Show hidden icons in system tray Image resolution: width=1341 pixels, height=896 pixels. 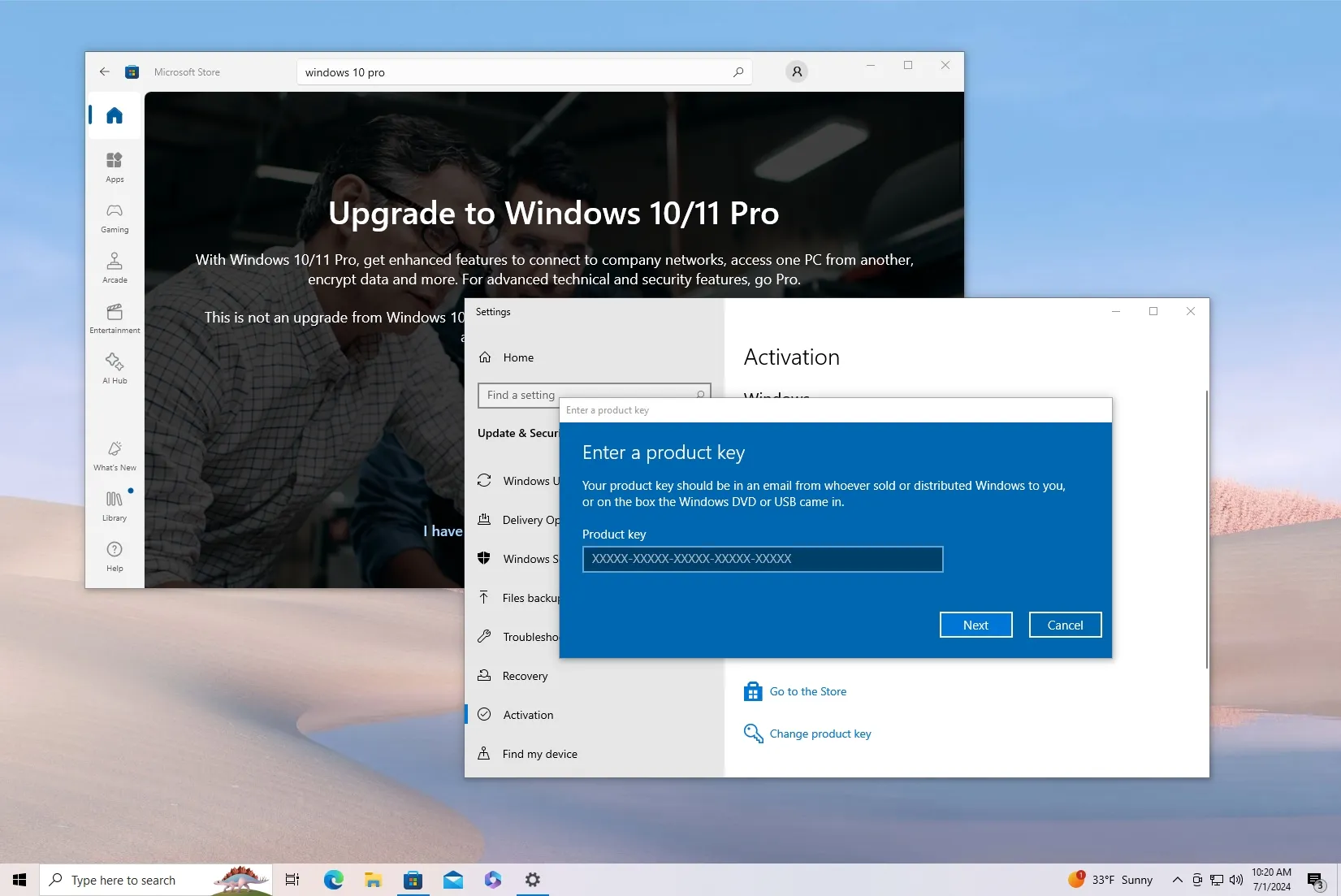(x=1177, y=880)
